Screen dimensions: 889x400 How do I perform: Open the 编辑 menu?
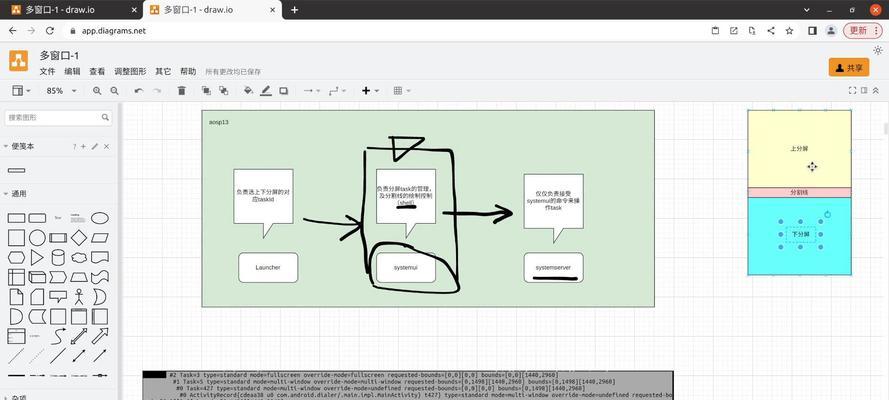coord(72,71)
